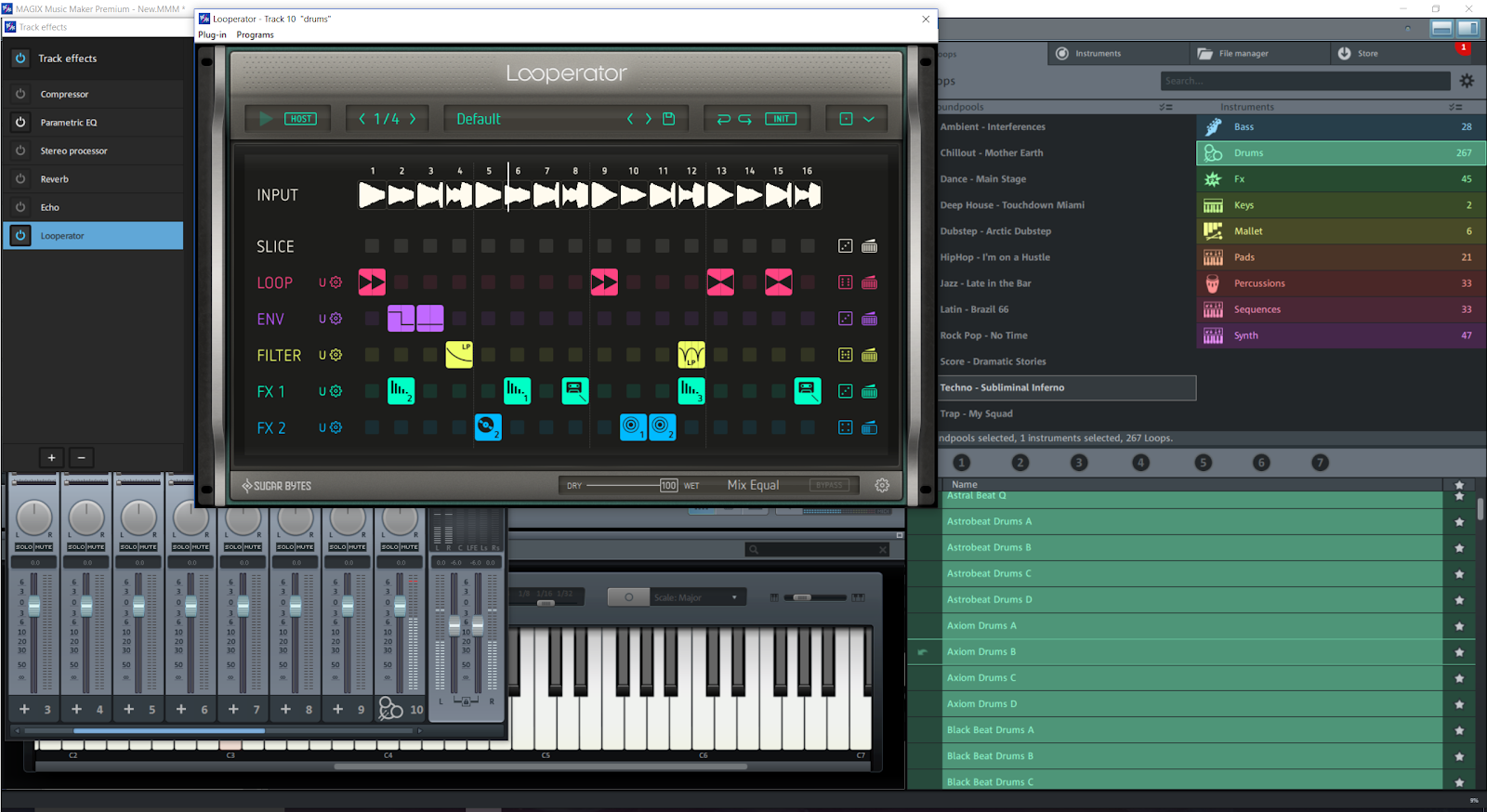
Task: Randomize the FILTER row with its dice icon
Action: point(845,355)
